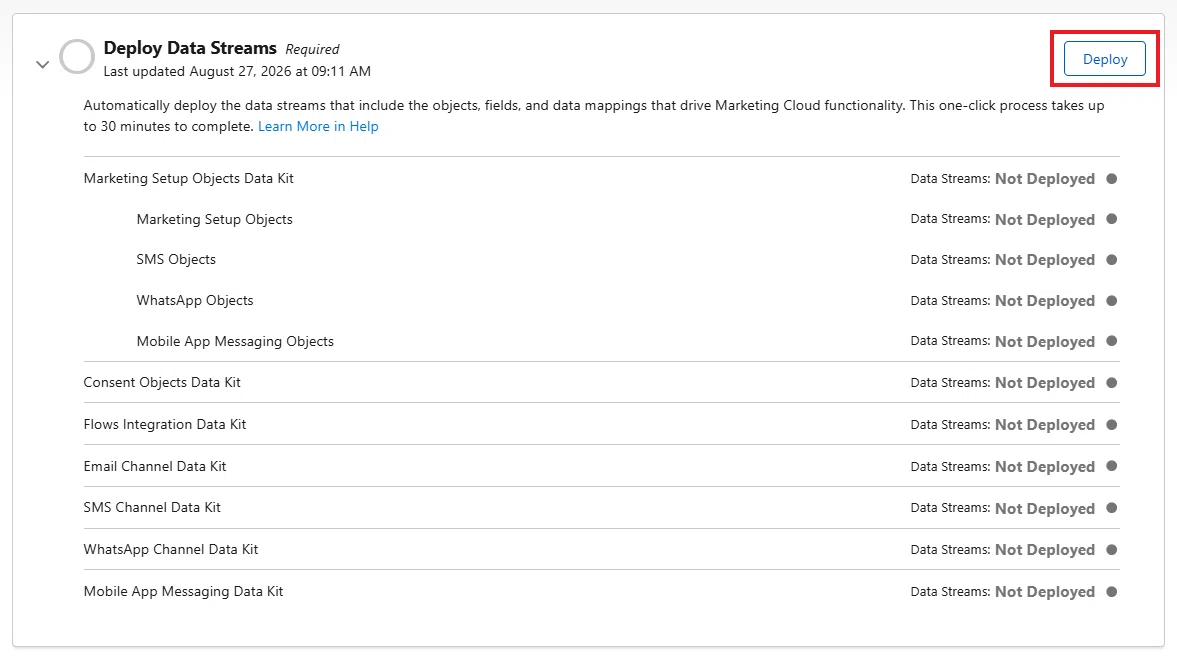Click status dot for SMS Objects row
This screenshot has height=661, width=1177.
click(1112, 260)
